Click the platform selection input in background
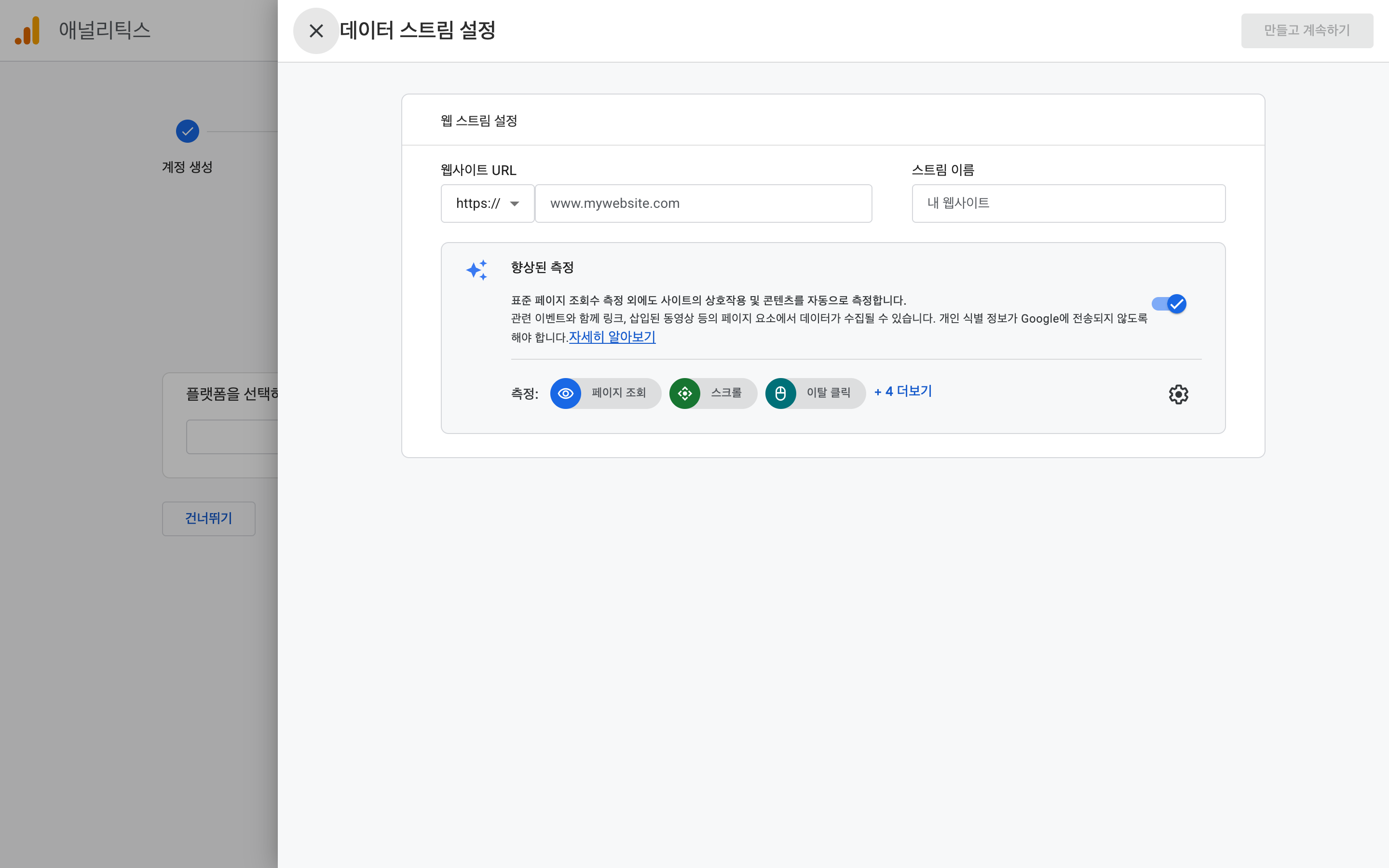The image size is (1389, 868). pyautogui.click(x=232, y=437)
